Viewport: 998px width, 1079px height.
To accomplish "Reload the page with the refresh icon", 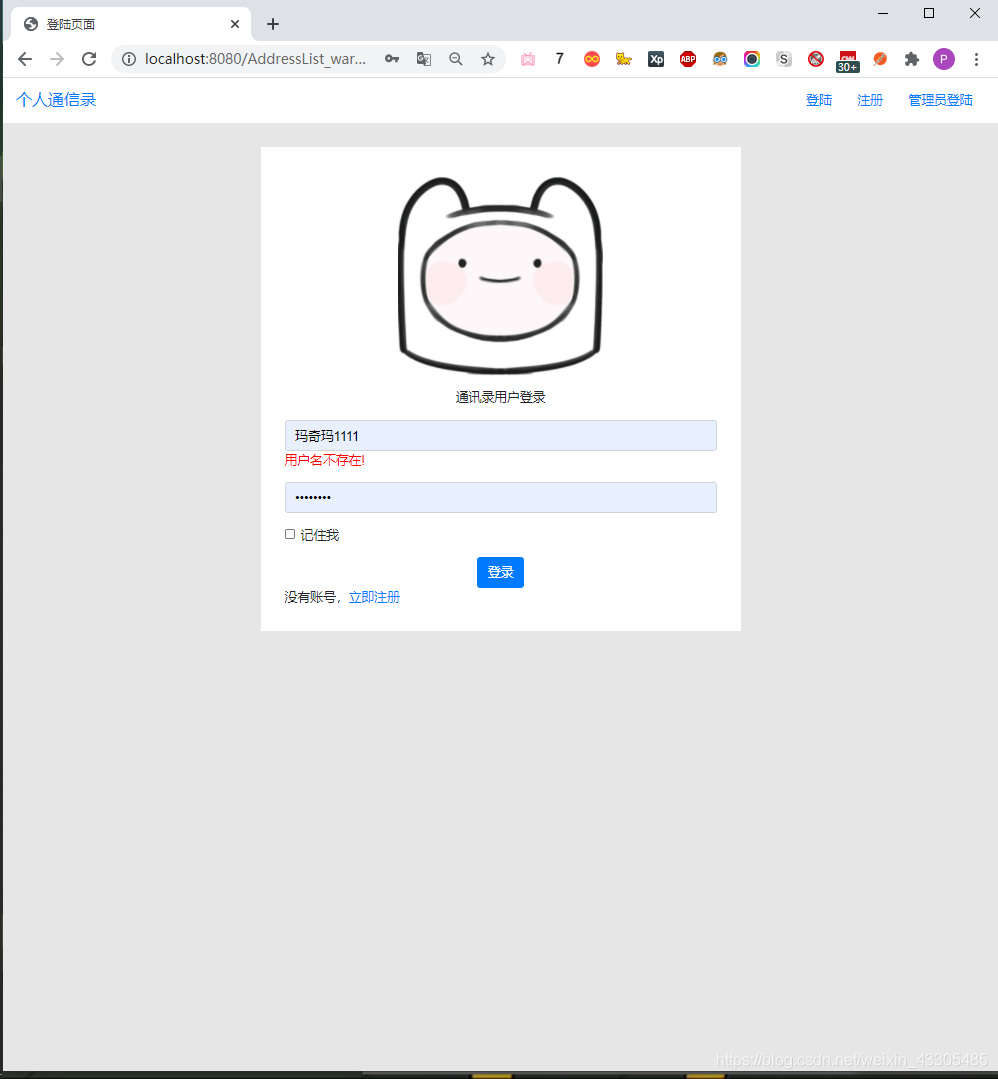I will (x=89, y=59).
